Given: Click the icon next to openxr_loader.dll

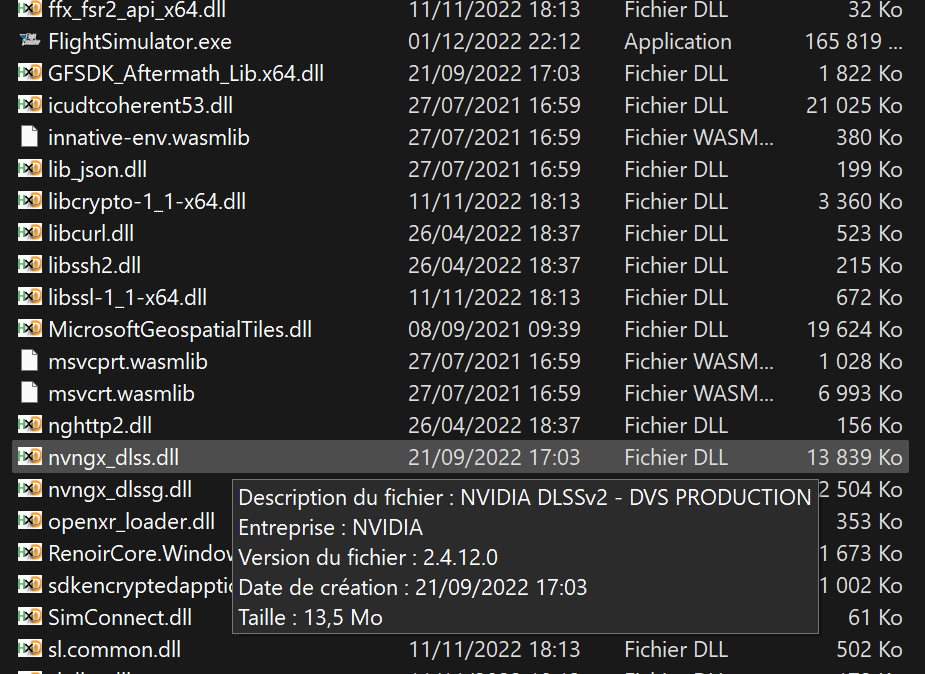Looking at the screenshot, I should coord(29,522).
